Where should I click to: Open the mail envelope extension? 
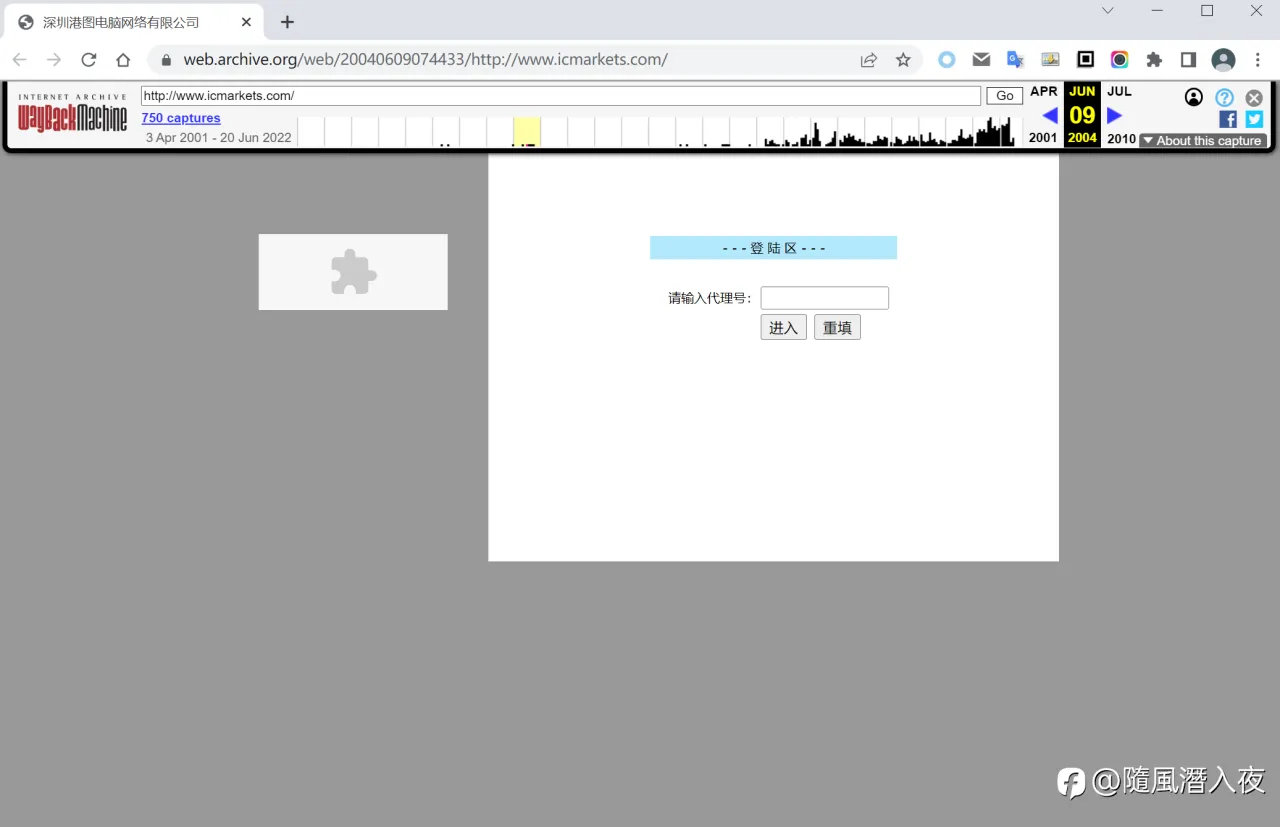[x=981, y=60]
